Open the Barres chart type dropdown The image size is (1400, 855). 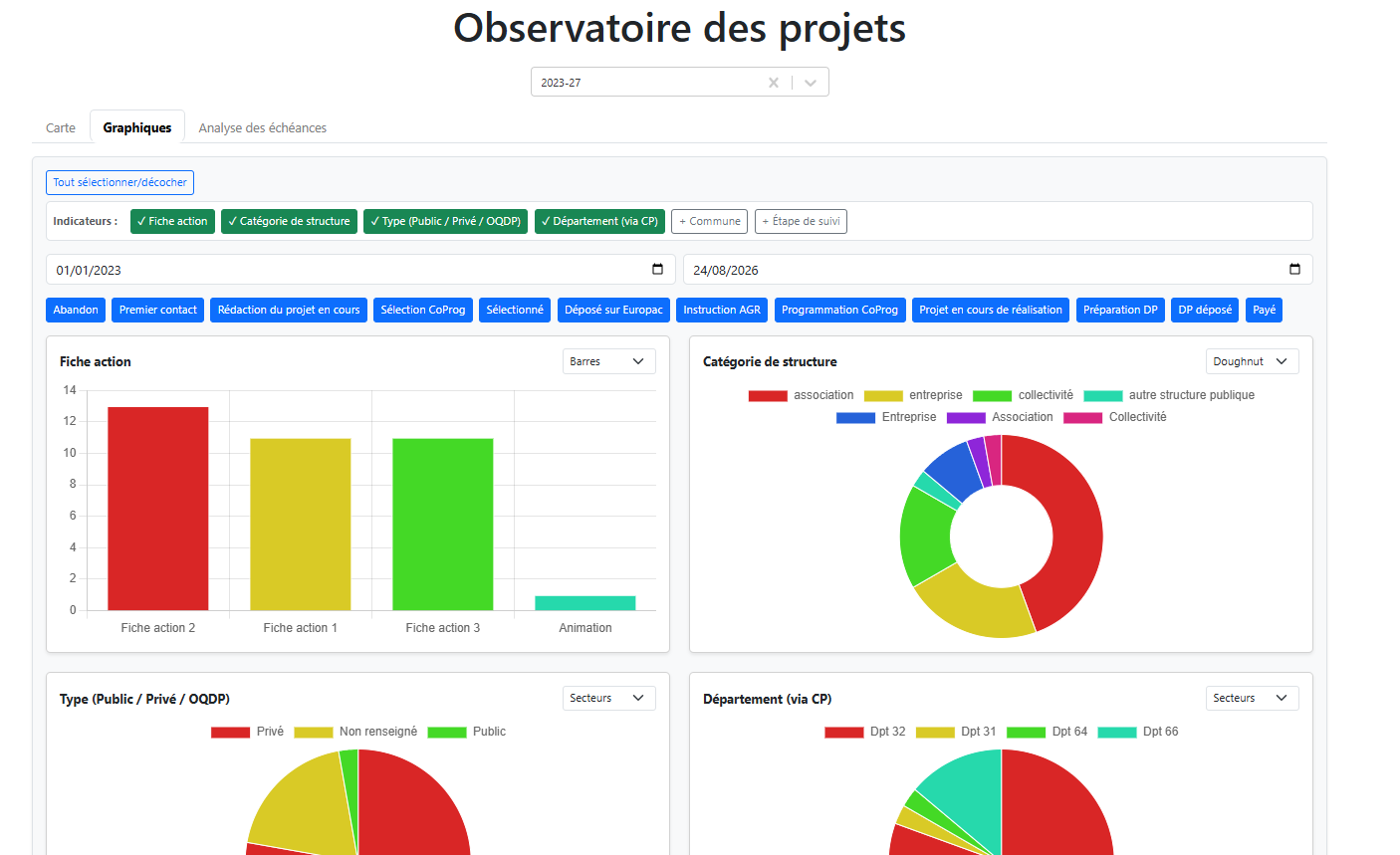[608, 361]
